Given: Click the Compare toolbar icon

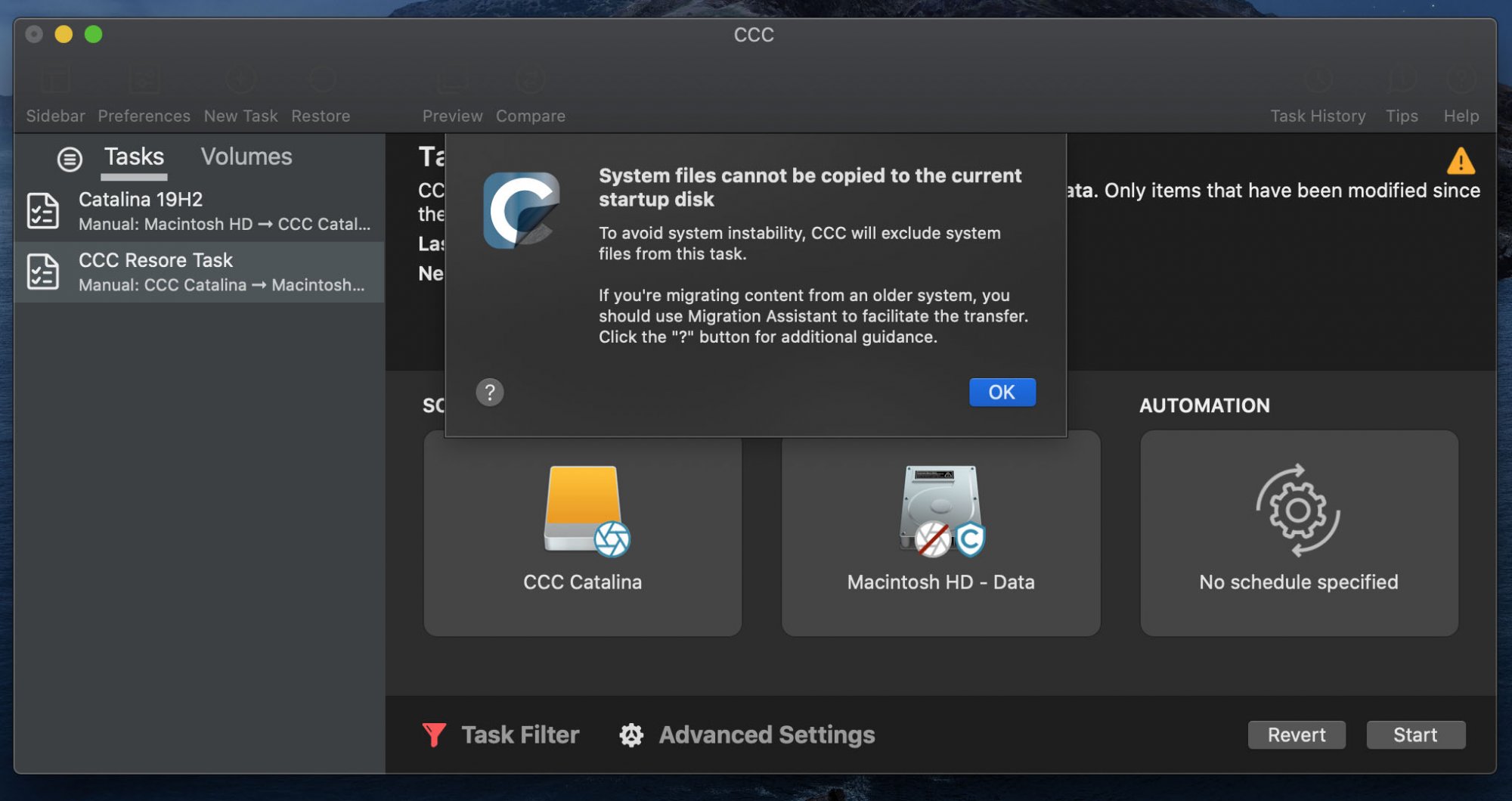Looking at the screenshot, I should tap(530, 79).
